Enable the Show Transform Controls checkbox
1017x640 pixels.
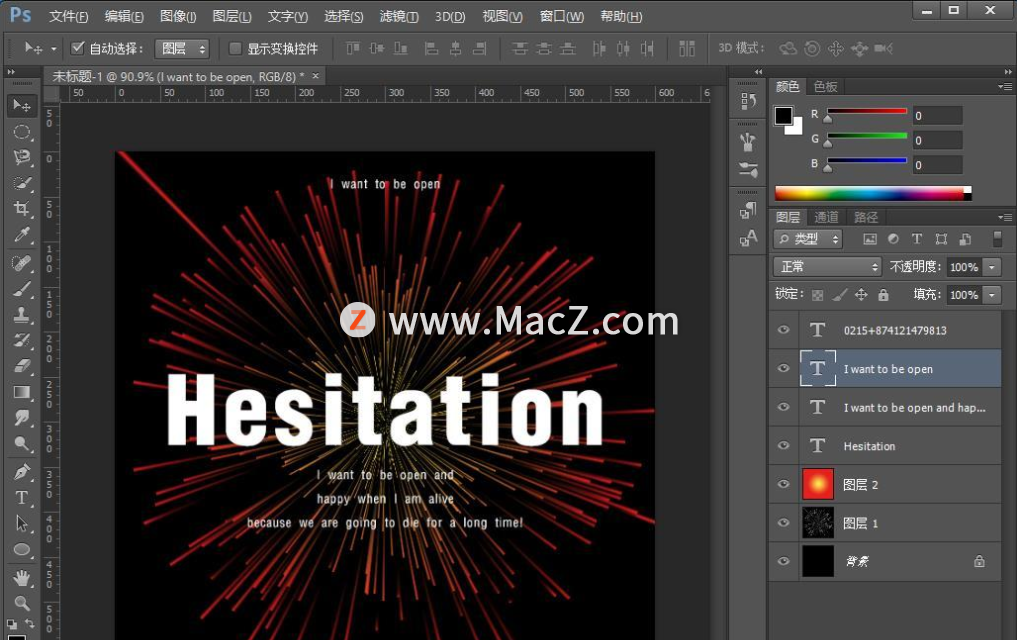pyautogui.click(x=235, y=49)
